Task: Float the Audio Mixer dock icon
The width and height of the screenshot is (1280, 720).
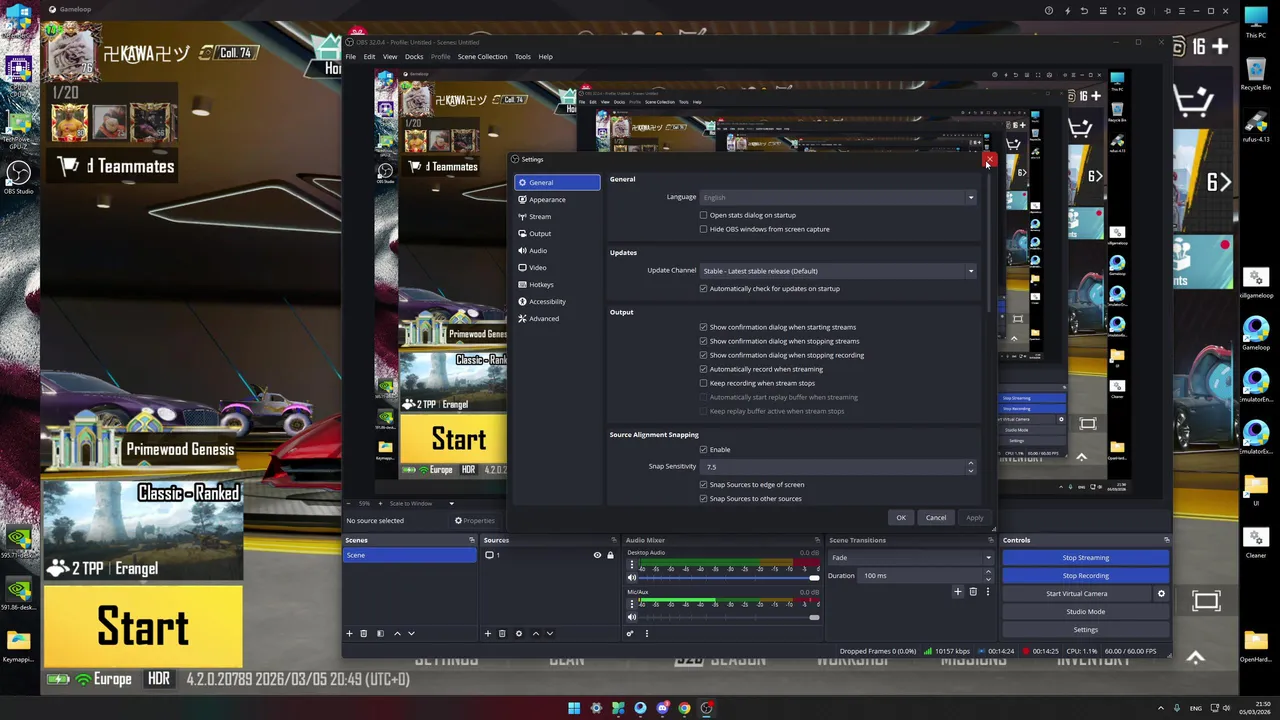Action: (818, 540)
